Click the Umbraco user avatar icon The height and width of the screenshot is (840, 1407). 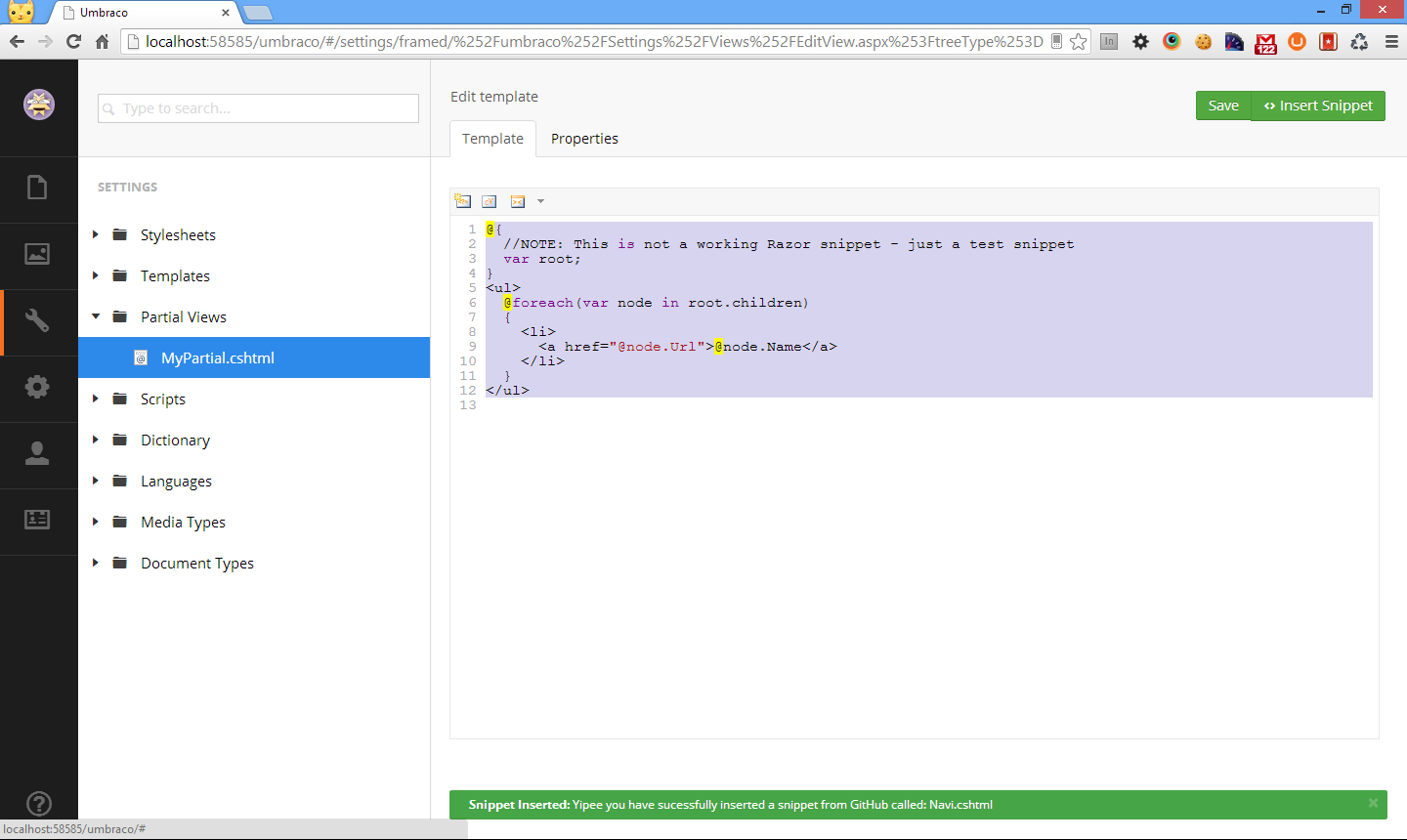[x=39, y=105]
